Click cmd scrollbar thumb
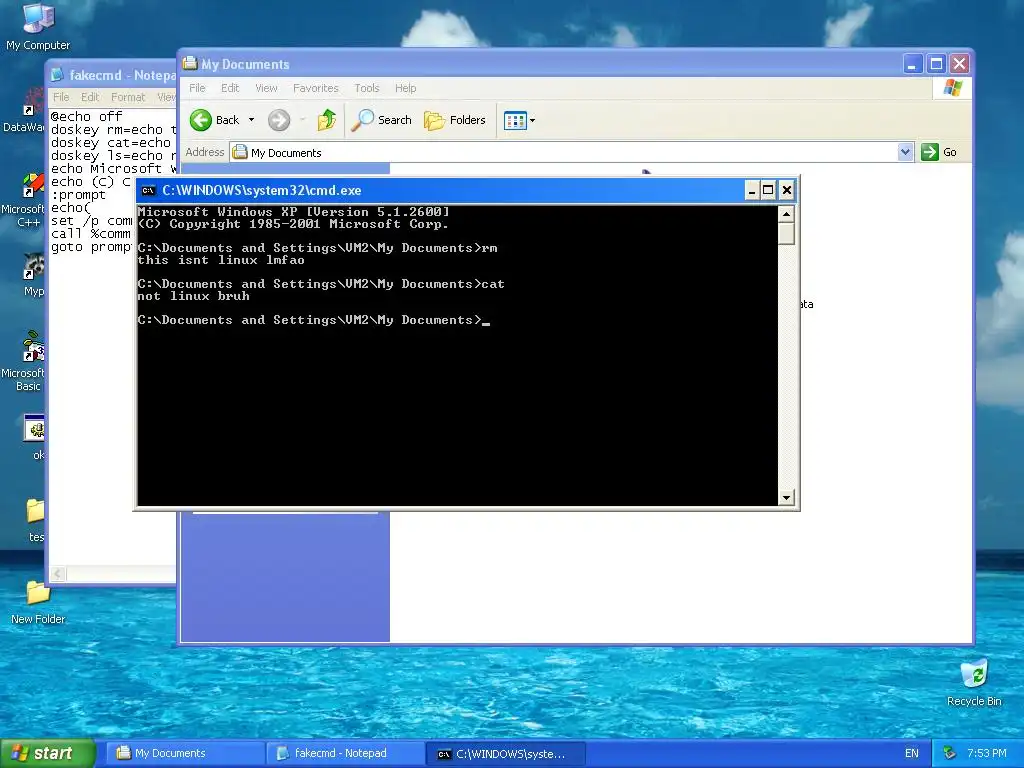Screen dimensions: 1024x768 pyautogui.click(x=786, y=234)
